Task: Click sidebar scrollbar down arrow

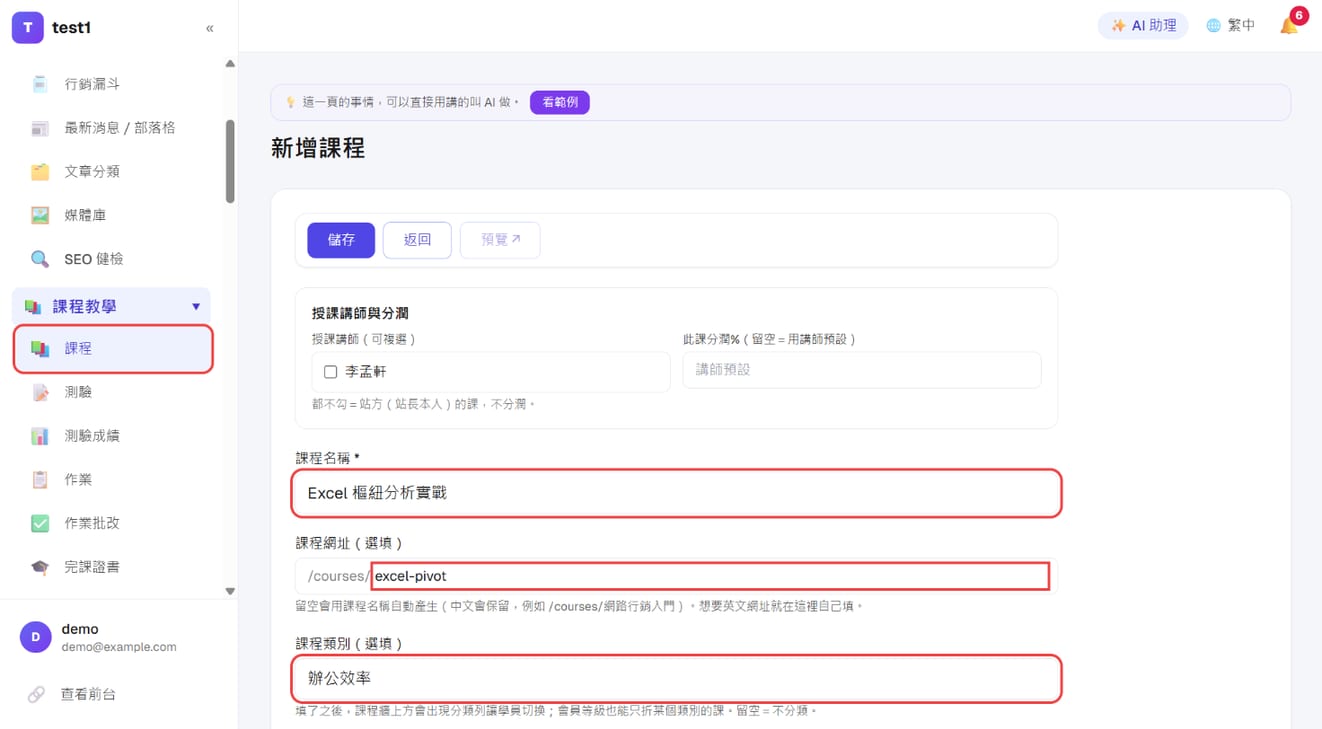Action: [x=230, y=591]
